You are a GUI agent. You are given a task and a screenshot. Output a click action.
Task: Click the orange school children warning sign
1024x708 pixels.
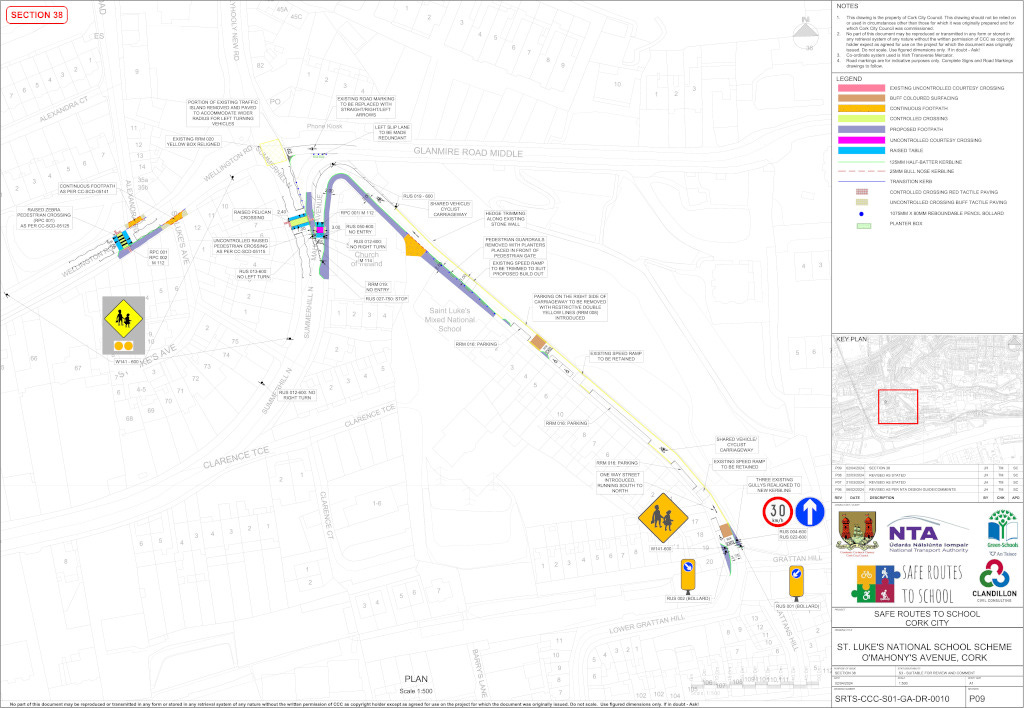pos(664,519)
